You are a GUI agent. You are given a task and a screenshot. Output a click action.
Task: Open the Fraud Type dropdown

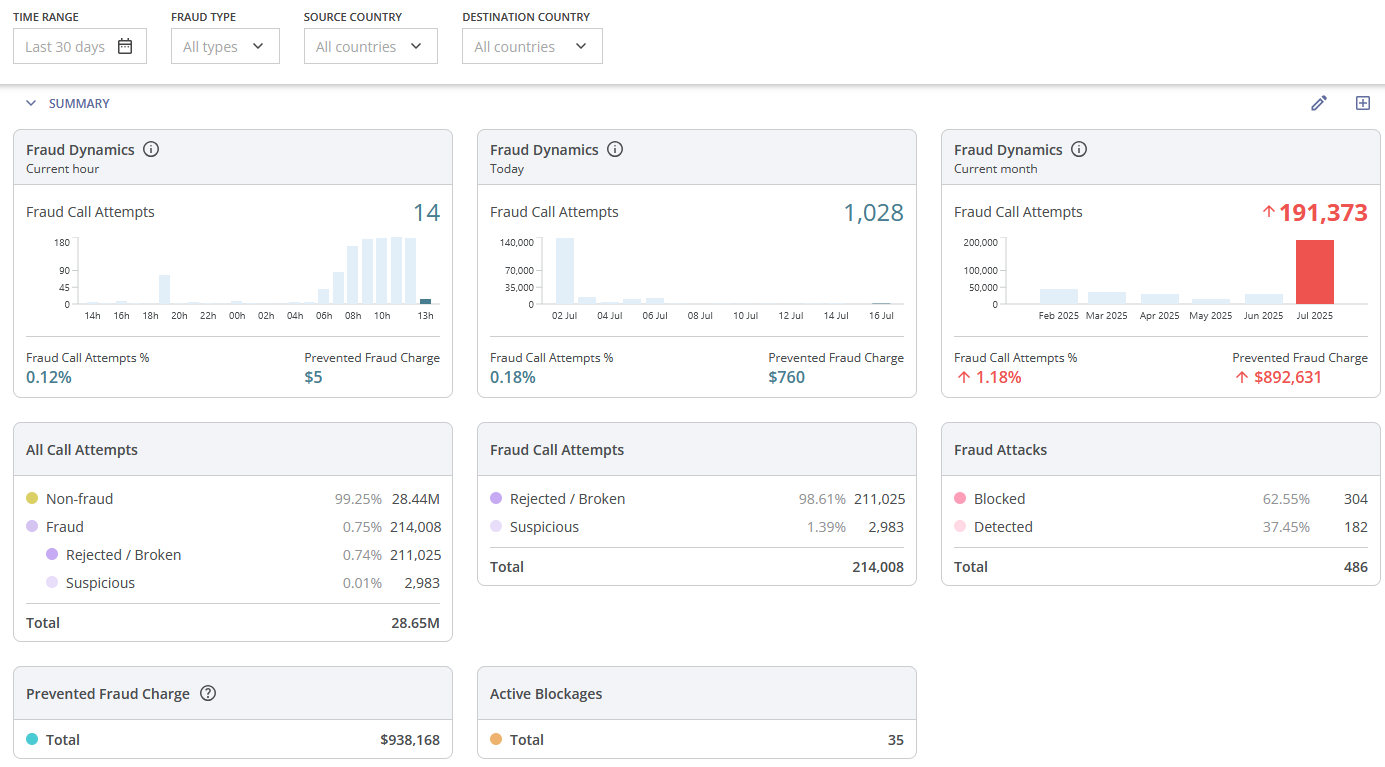click(224, 46)
